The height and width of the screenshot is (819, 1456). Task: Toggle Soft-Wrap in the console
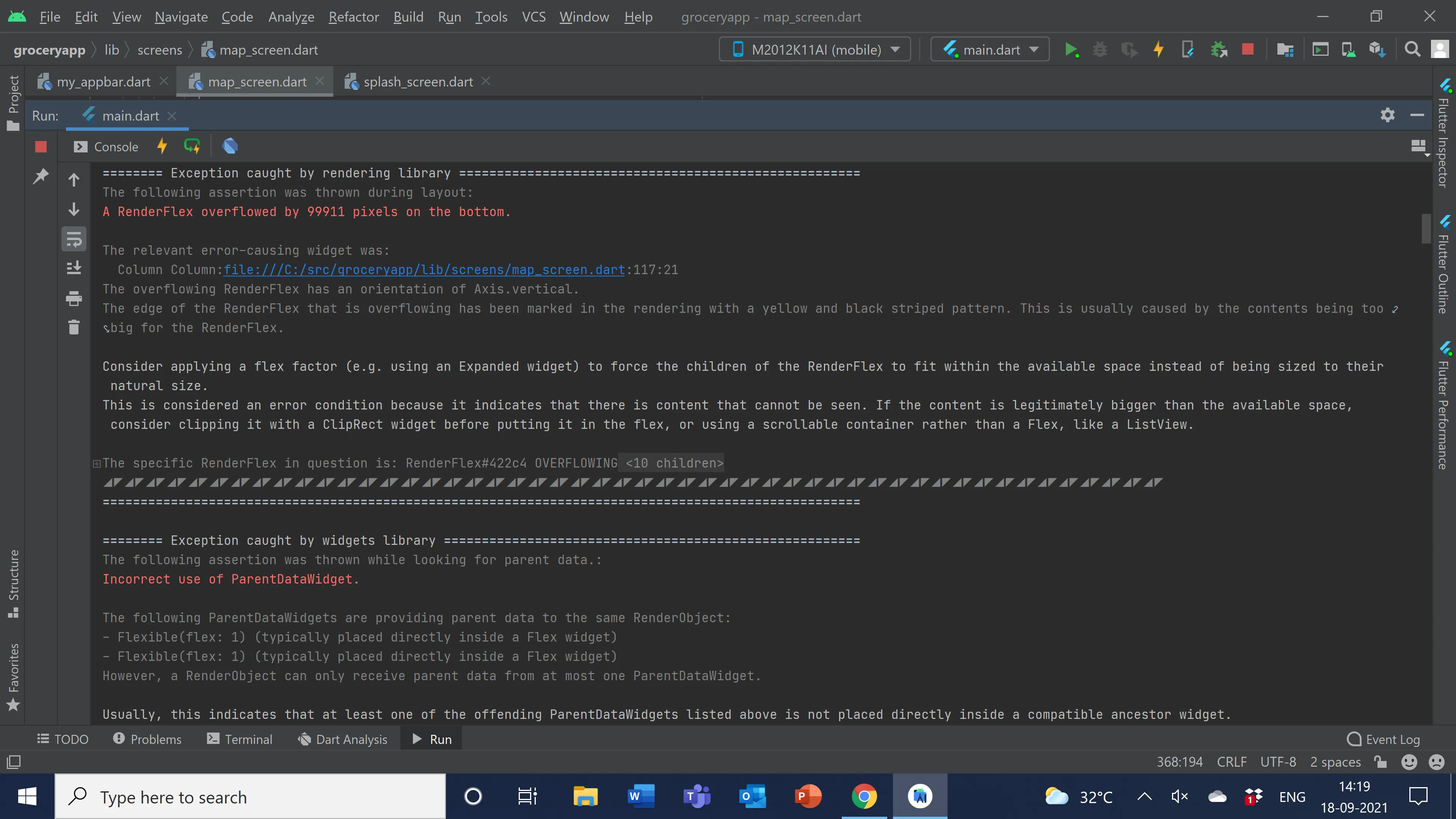pos(74,239)
